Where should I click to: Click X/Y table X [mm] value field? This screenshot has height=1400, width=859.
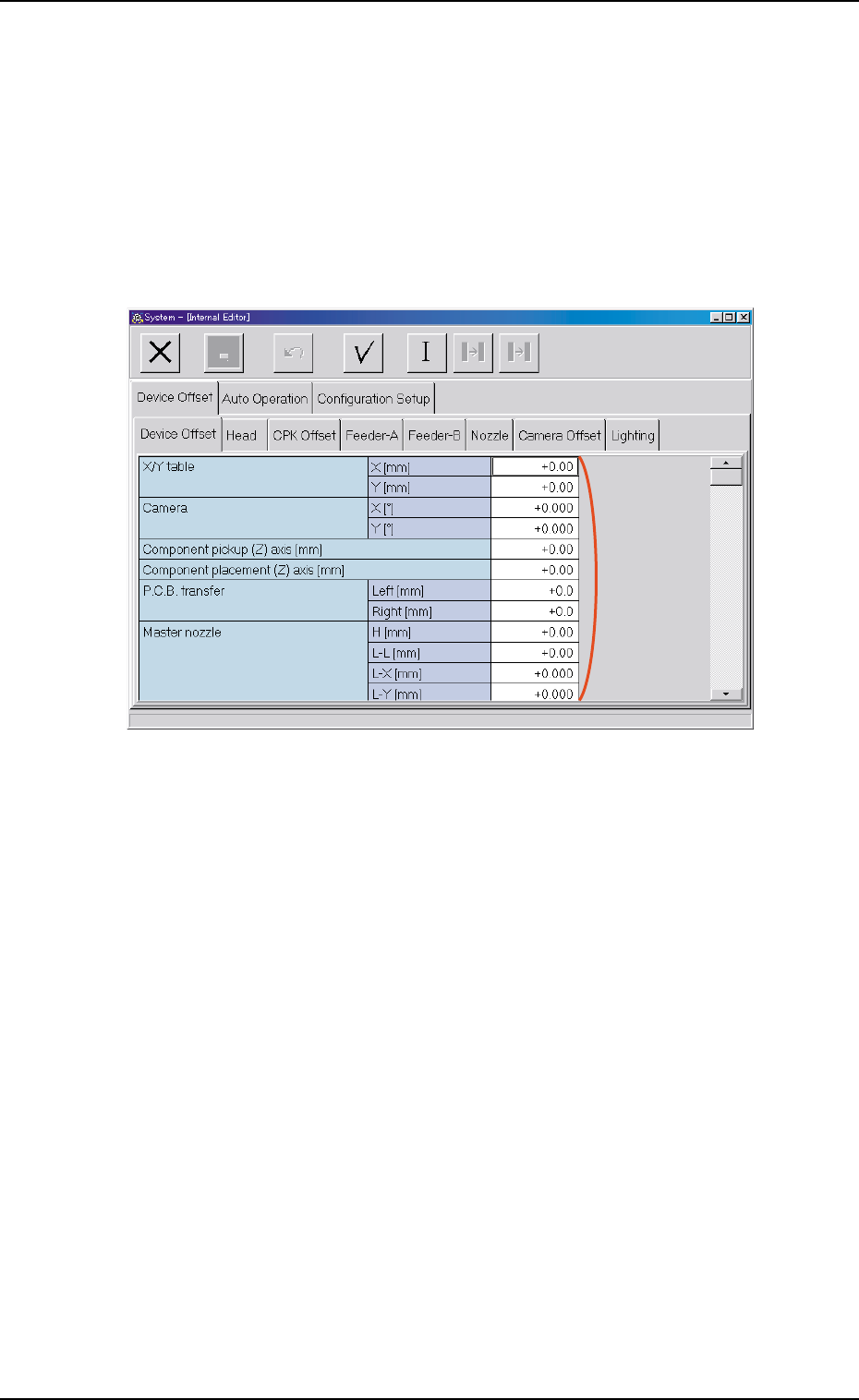[535, 467]
